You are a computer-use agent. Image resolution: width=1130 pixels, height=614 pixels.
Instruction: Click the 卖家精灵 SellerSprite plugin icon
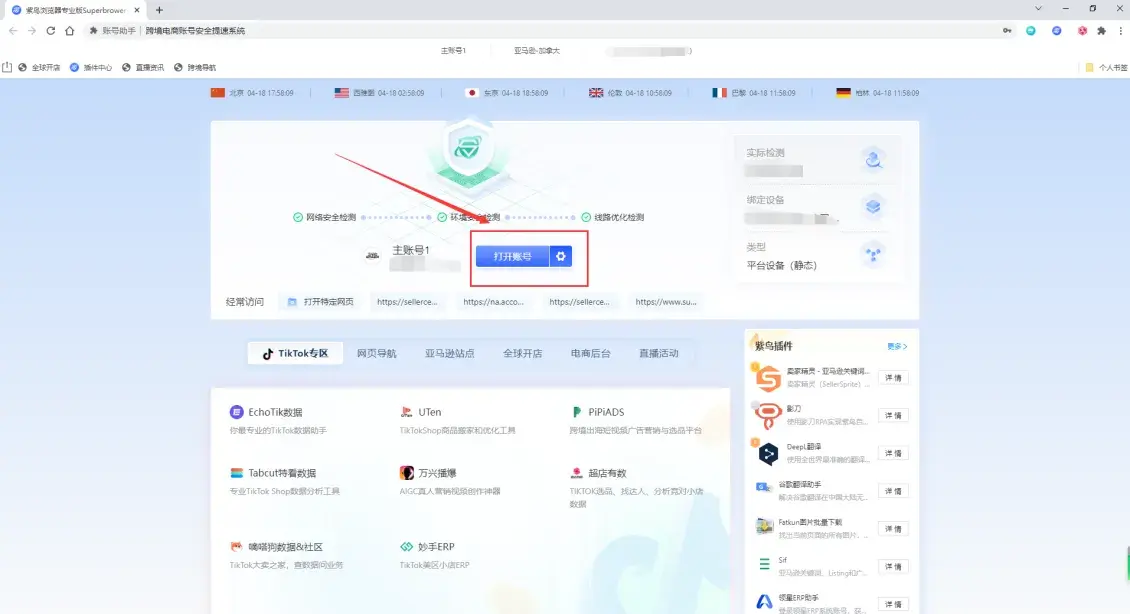(768, 378)
